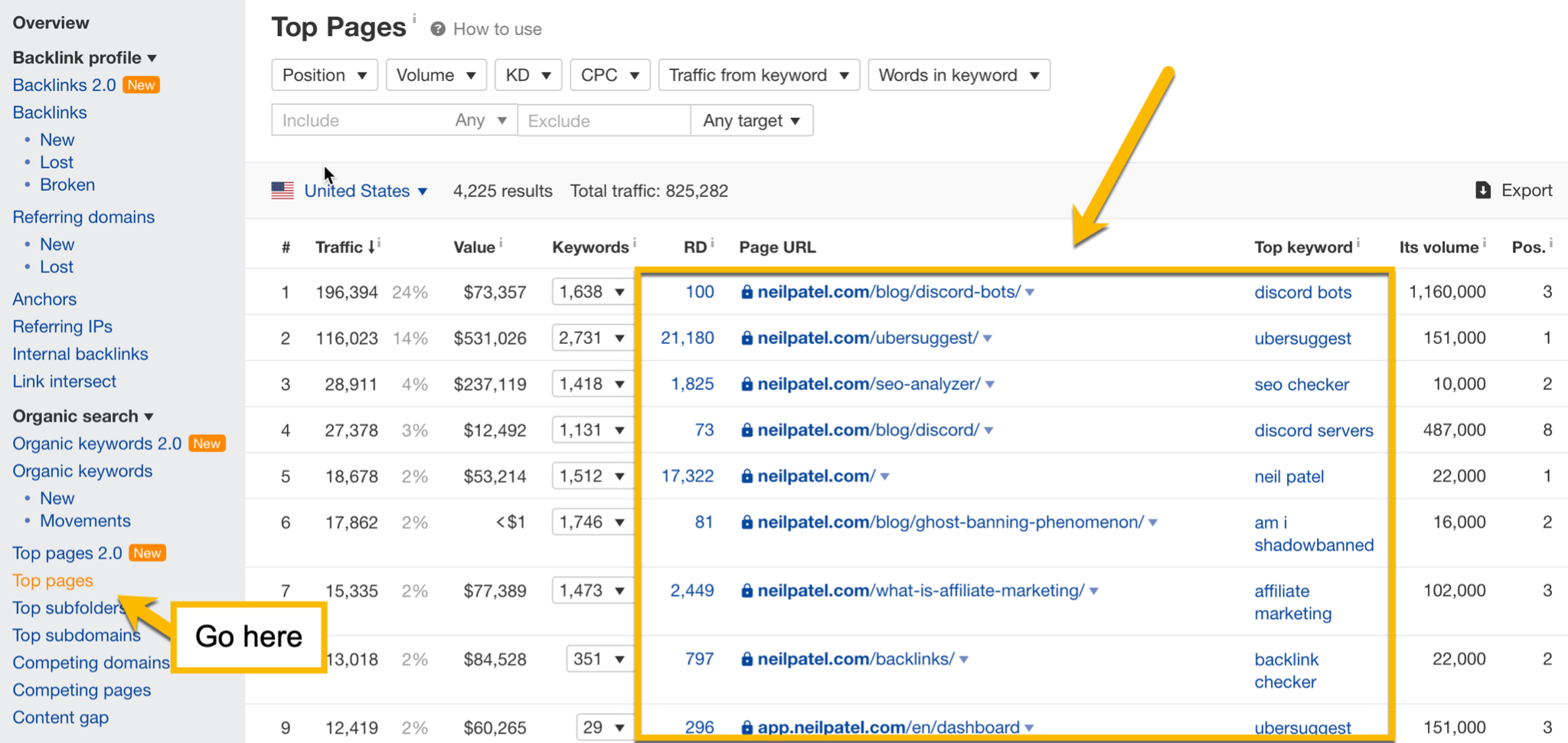Viewport: 1568px width, 743px height.
Task: Expand the 2,731 keywords dropdown in row 2
Action: point(592,338)
